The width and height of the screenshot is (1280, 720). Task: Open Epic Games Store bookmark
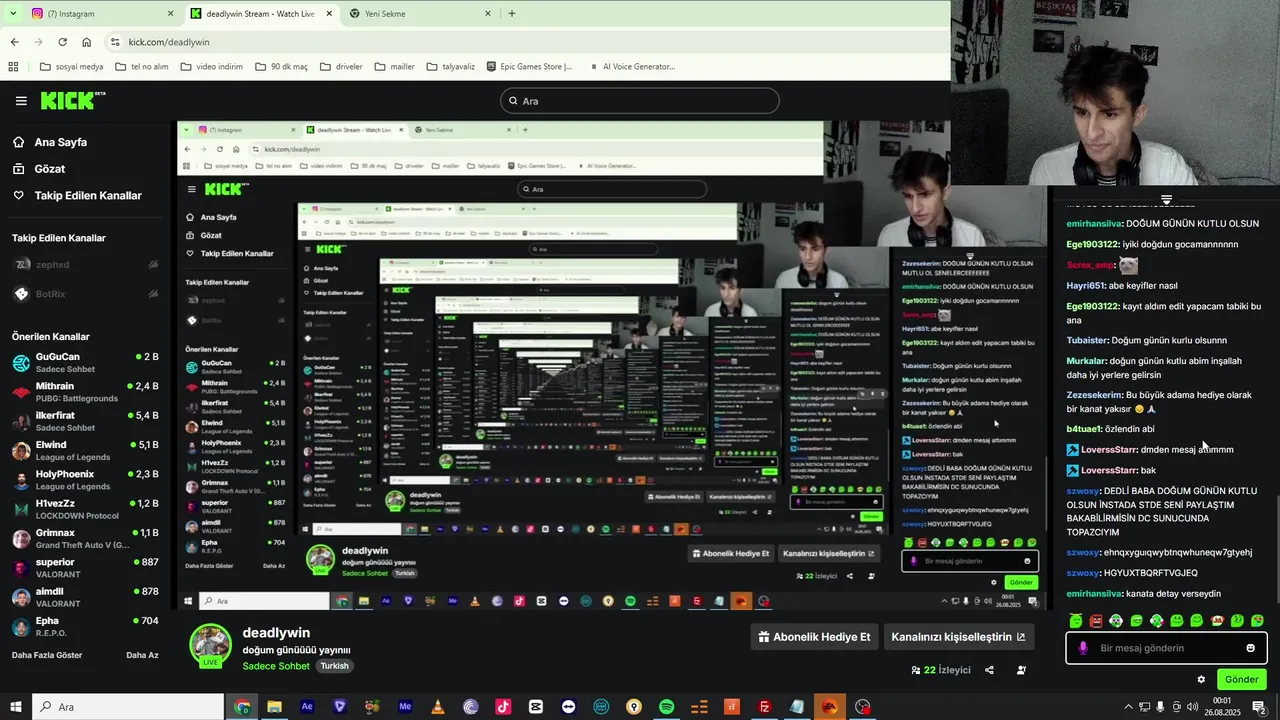[x=529, y=67]
